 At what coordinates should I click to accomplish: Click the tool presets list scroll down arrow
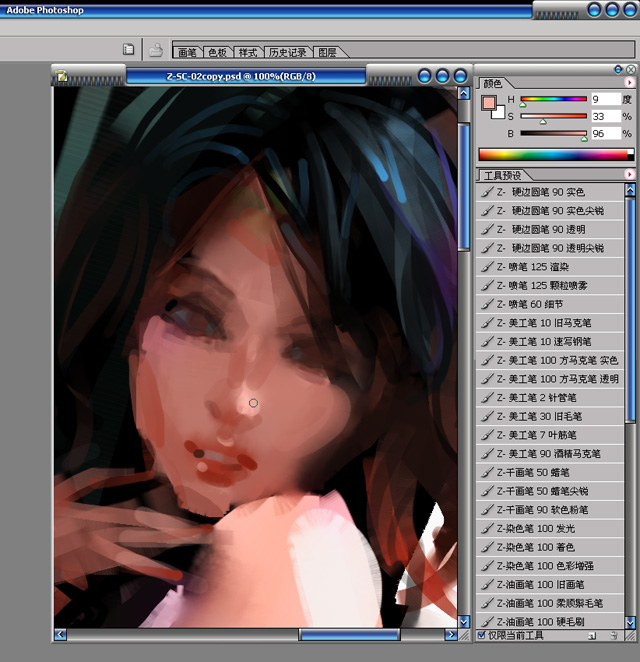pos(630,622)
